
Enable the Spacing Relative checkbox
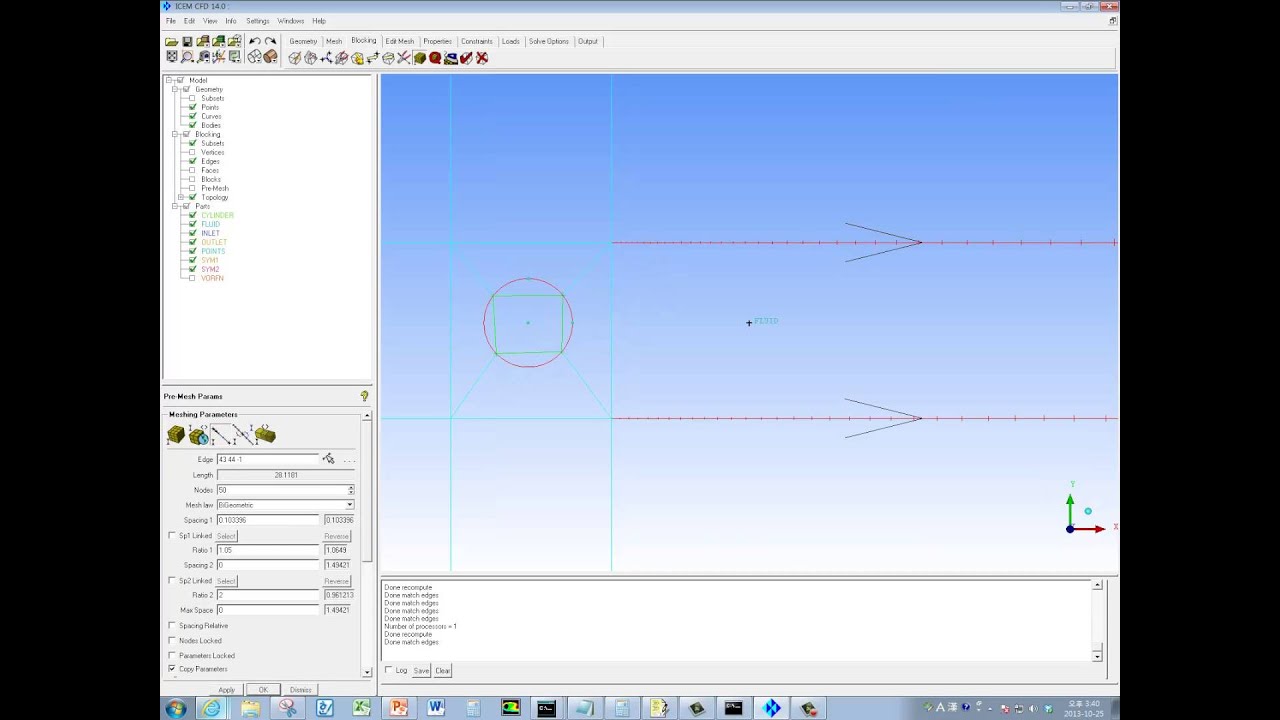coord(172,626)
